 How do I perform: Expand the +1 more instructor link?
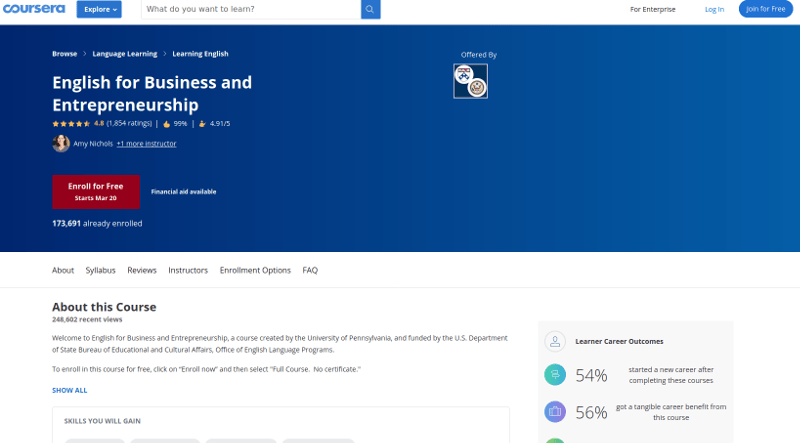click(x=146, y=143)
